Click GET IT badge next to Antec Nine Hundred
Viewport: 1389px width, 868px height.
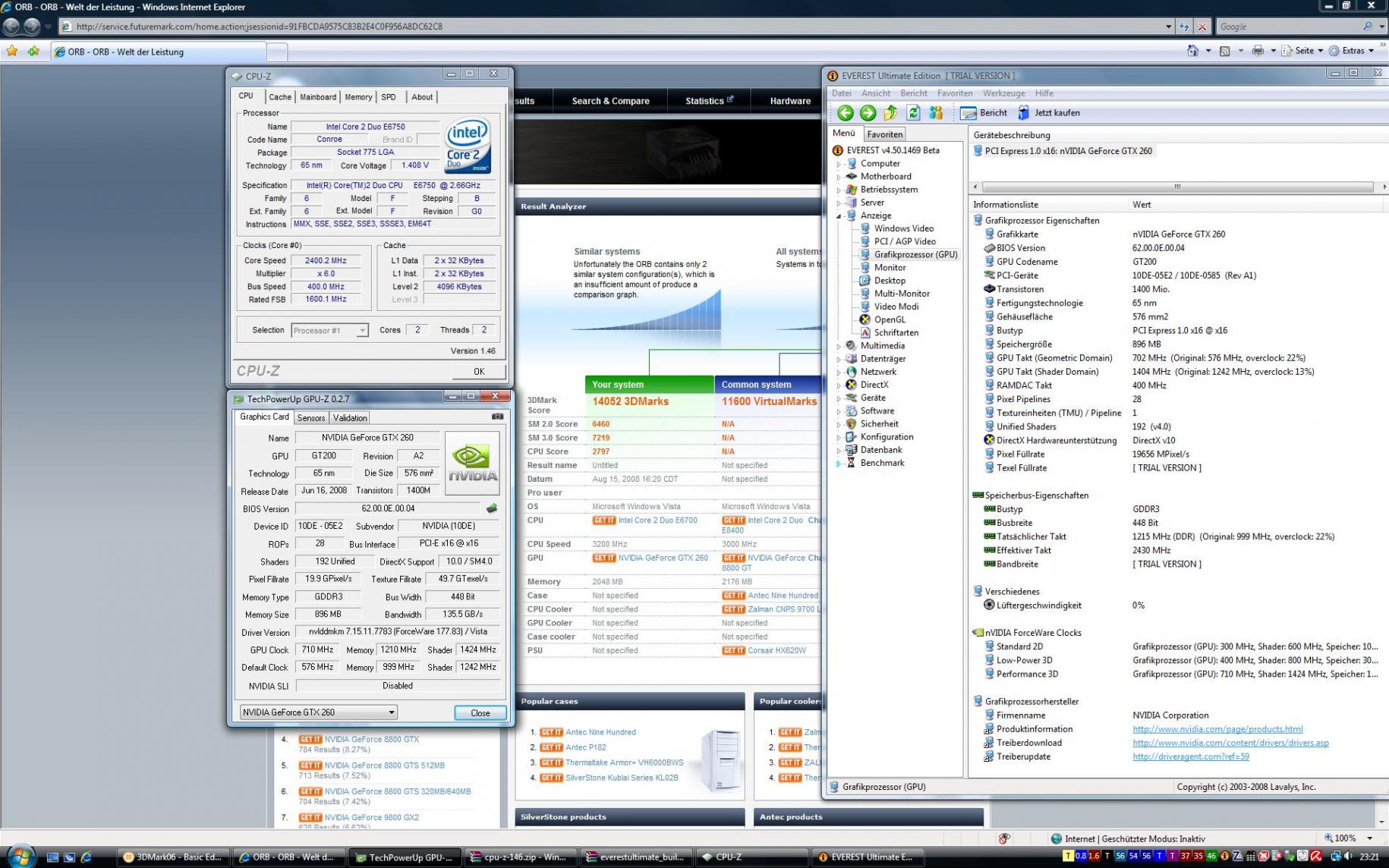click(551, 732)
